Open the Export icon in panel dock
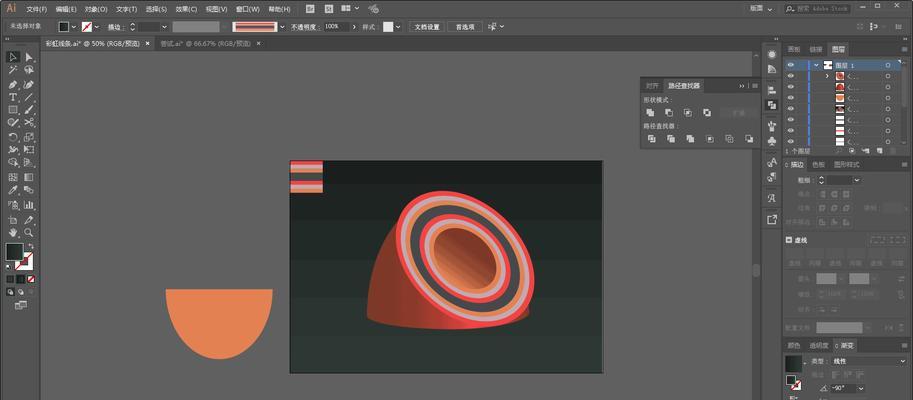Viewport: 913px width, 400px height. tap(772, 220)
